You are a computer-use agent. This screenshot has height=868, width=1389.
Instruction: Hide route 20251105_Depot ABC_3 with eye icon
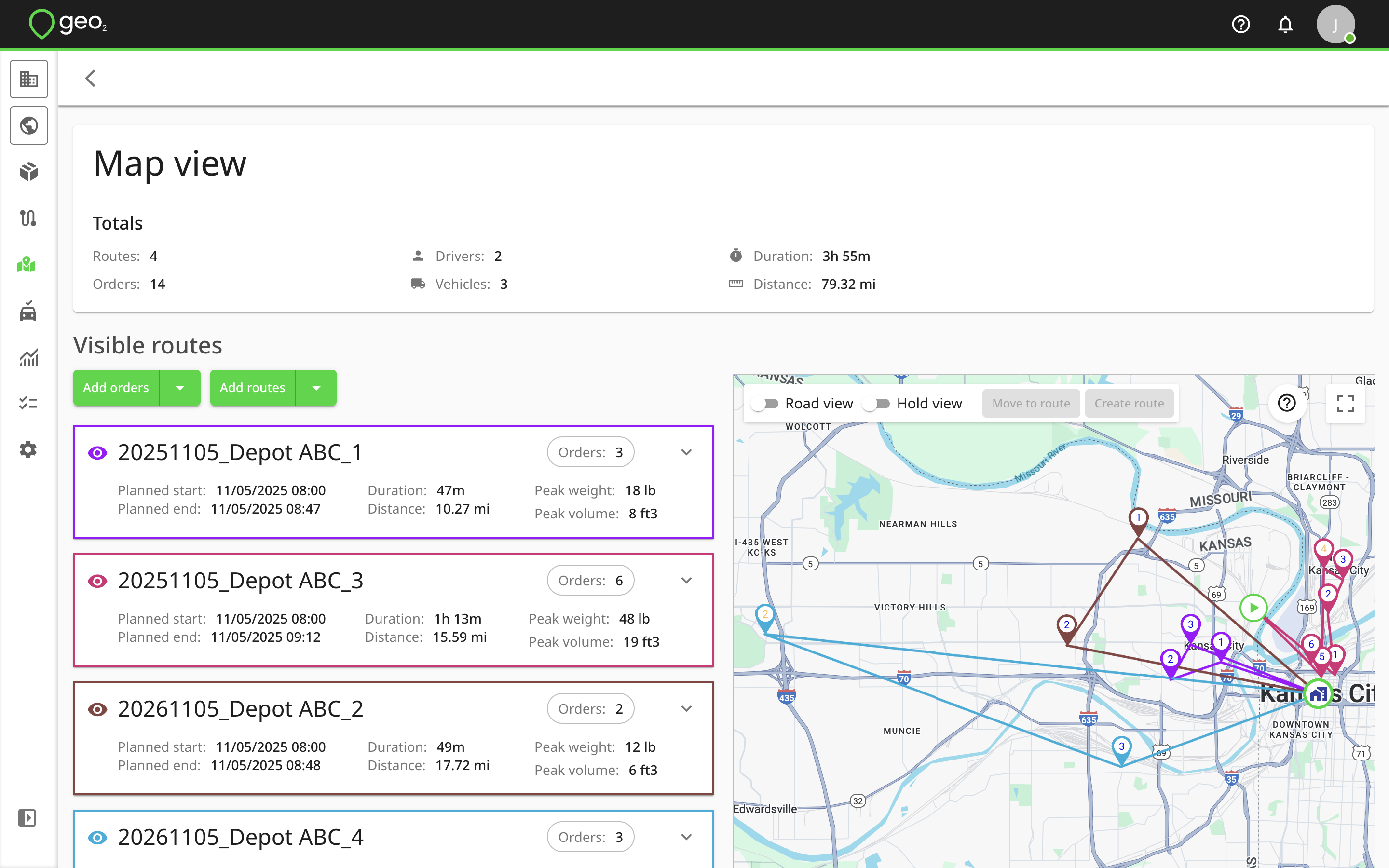tap(97, 581)
